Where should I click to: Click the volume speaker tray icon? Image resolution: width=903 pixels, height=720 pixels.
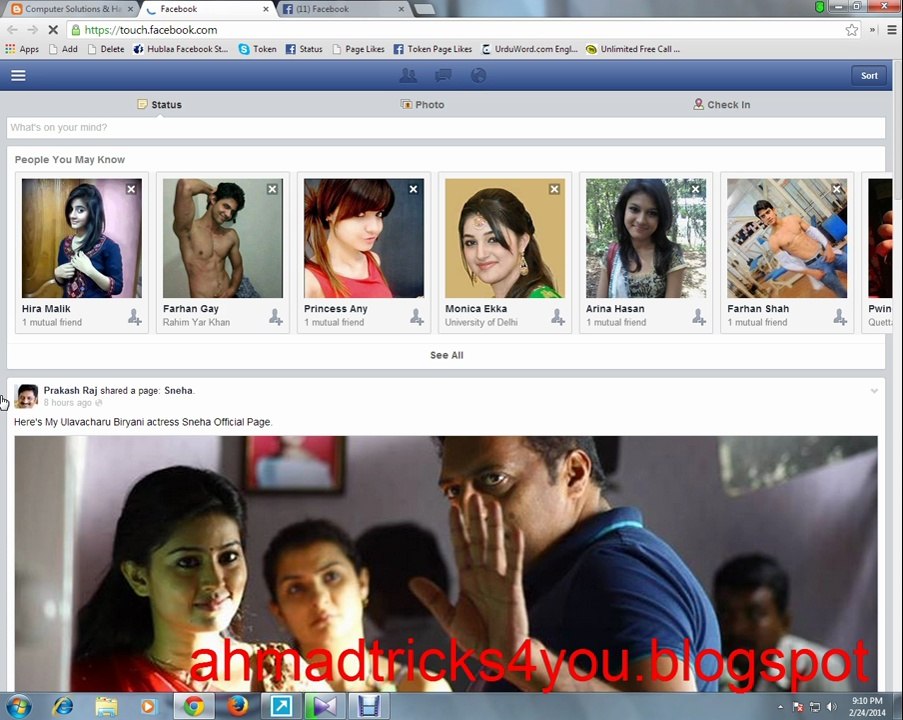[832, 706]
